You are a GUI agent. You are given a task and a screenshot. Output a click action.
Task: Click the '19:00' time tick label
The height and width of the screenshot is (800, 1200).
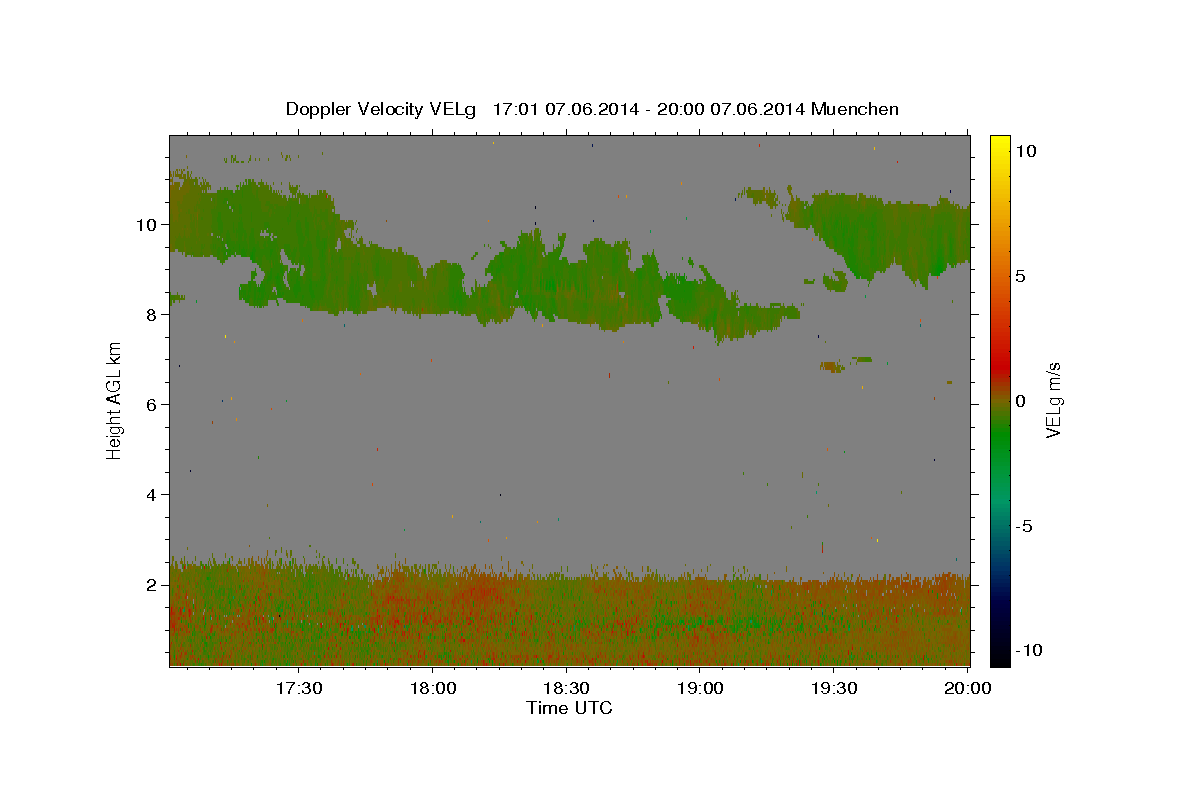701,688
